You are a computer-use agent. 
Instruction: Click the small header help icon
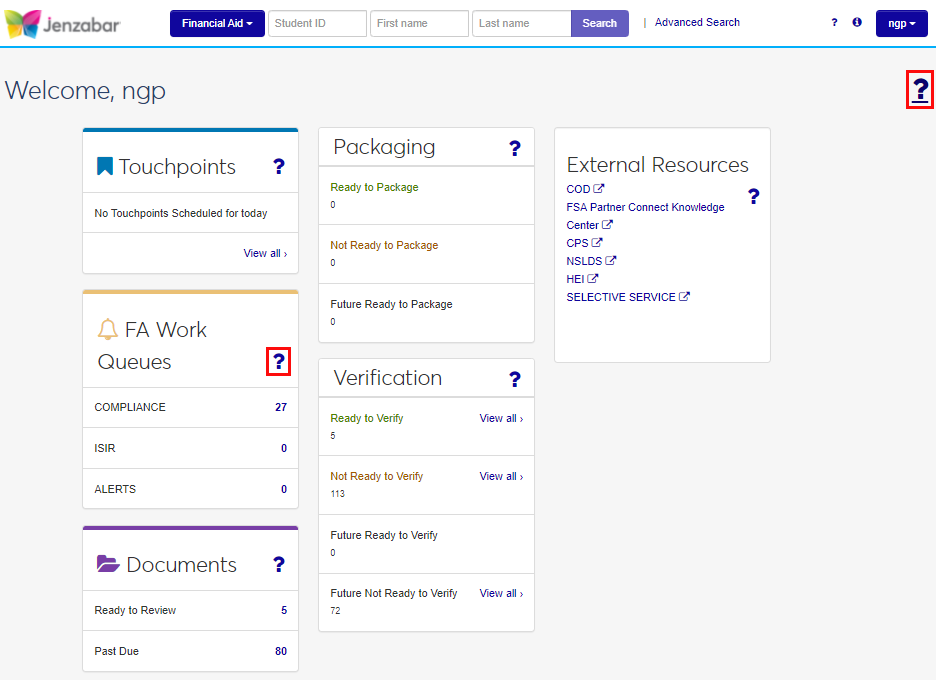tap(835, 22)
